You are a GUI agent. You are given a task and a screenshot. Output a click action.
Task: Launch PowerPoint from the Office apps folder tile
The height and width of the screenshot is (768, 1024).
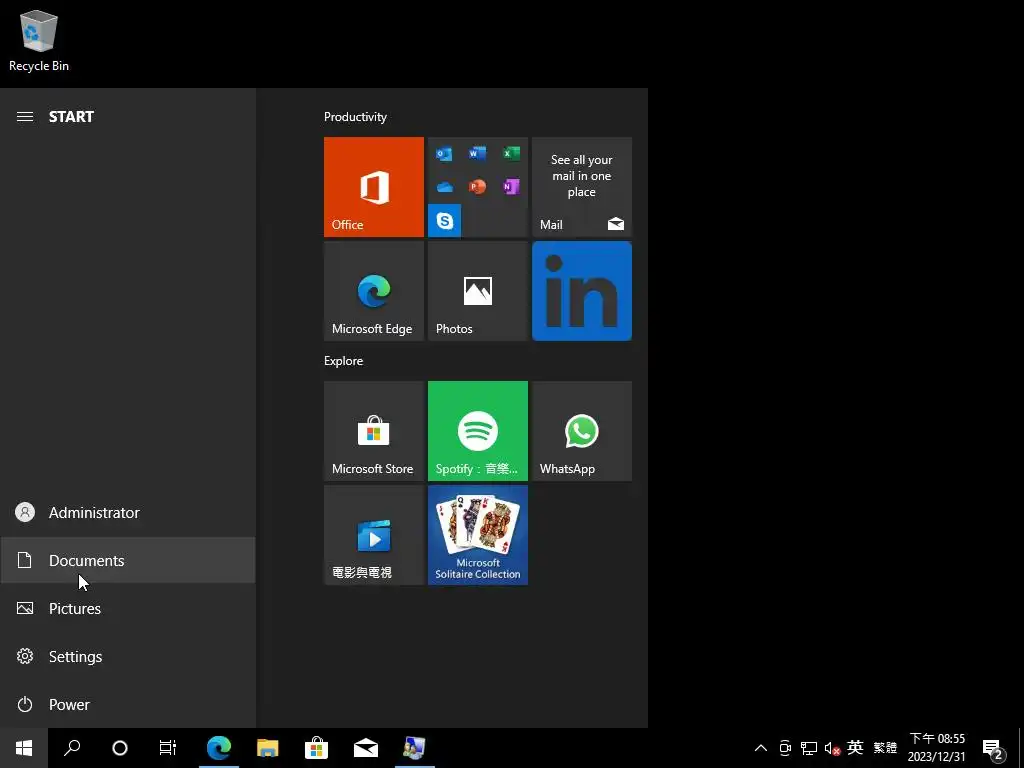[477, 187]
